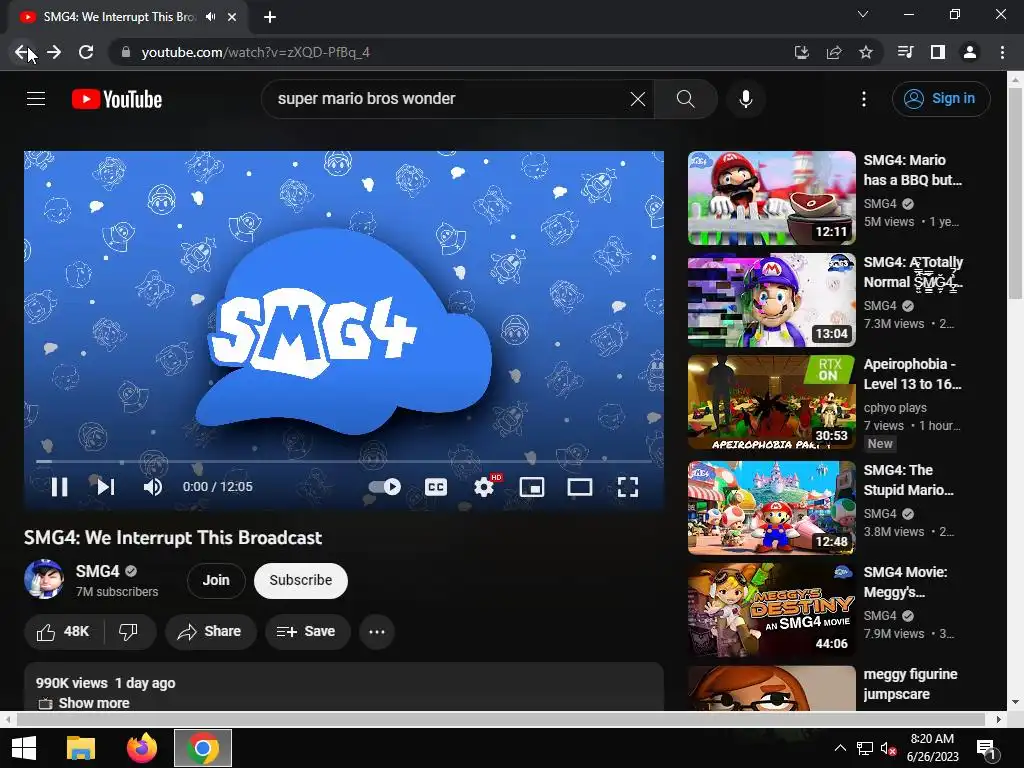Click 'cphyo plays' channel name

click(x=895, y=408)
